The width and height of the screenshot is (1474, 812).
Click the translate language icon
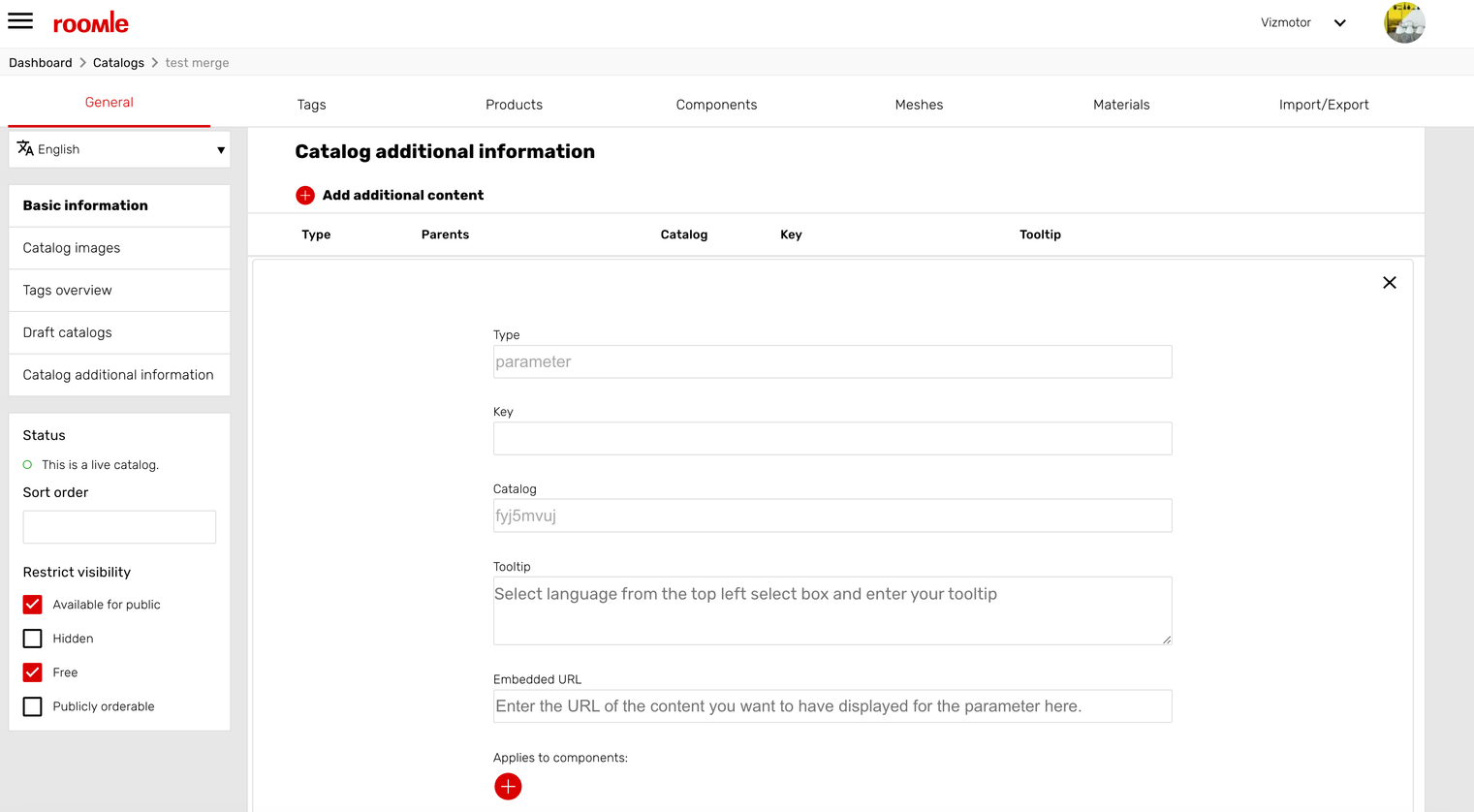[x=25, y=149]
